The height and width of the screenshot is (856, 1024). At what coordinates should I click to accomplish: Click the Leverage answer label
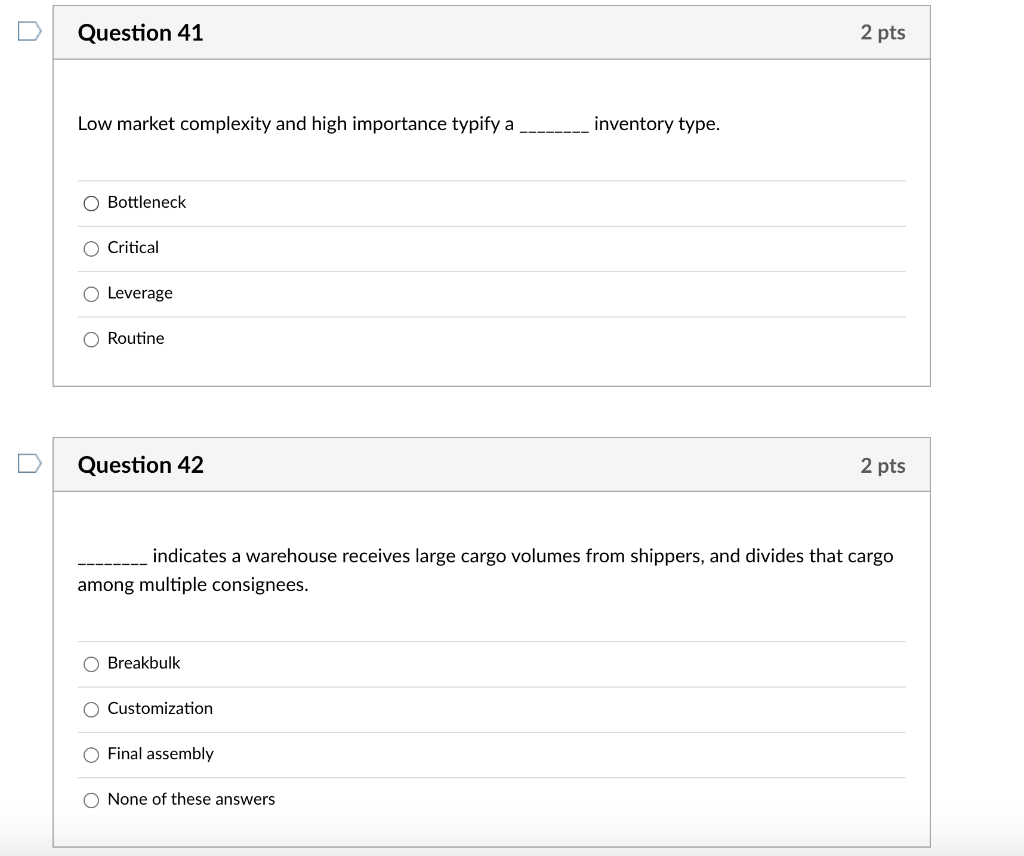click(x=140, y=293)
